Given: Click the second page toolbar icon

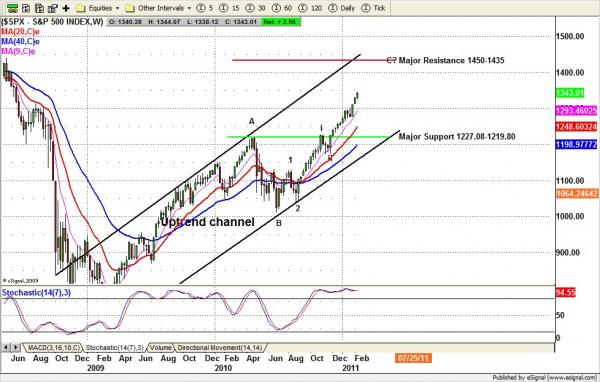Looking at the screenshot, I should click(26, 8).
